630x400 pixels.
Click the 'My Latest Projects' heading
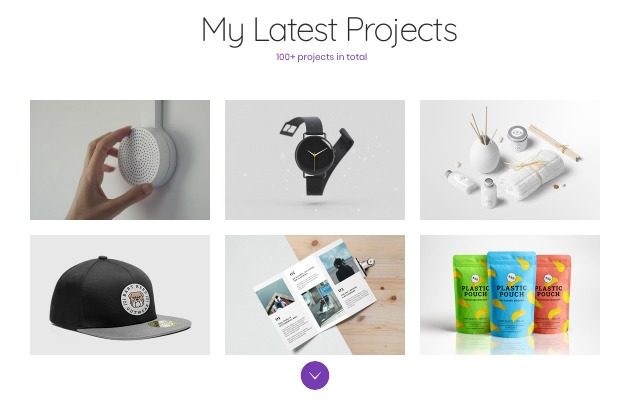pos(329,30)
